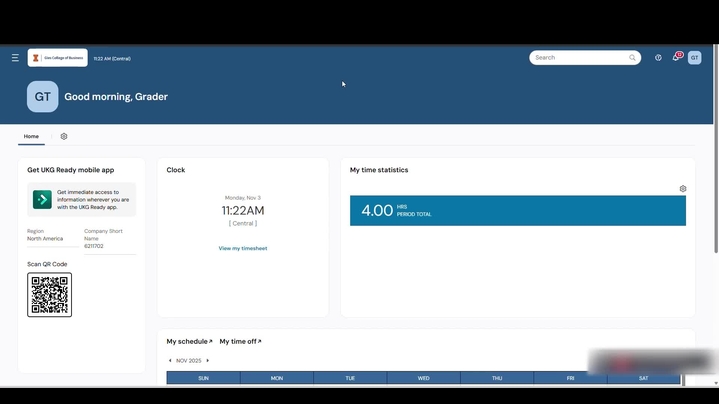Open dashboard settings gear beside Home tab
The width and height of the screenshot is (719, 404).
(64, 136)
